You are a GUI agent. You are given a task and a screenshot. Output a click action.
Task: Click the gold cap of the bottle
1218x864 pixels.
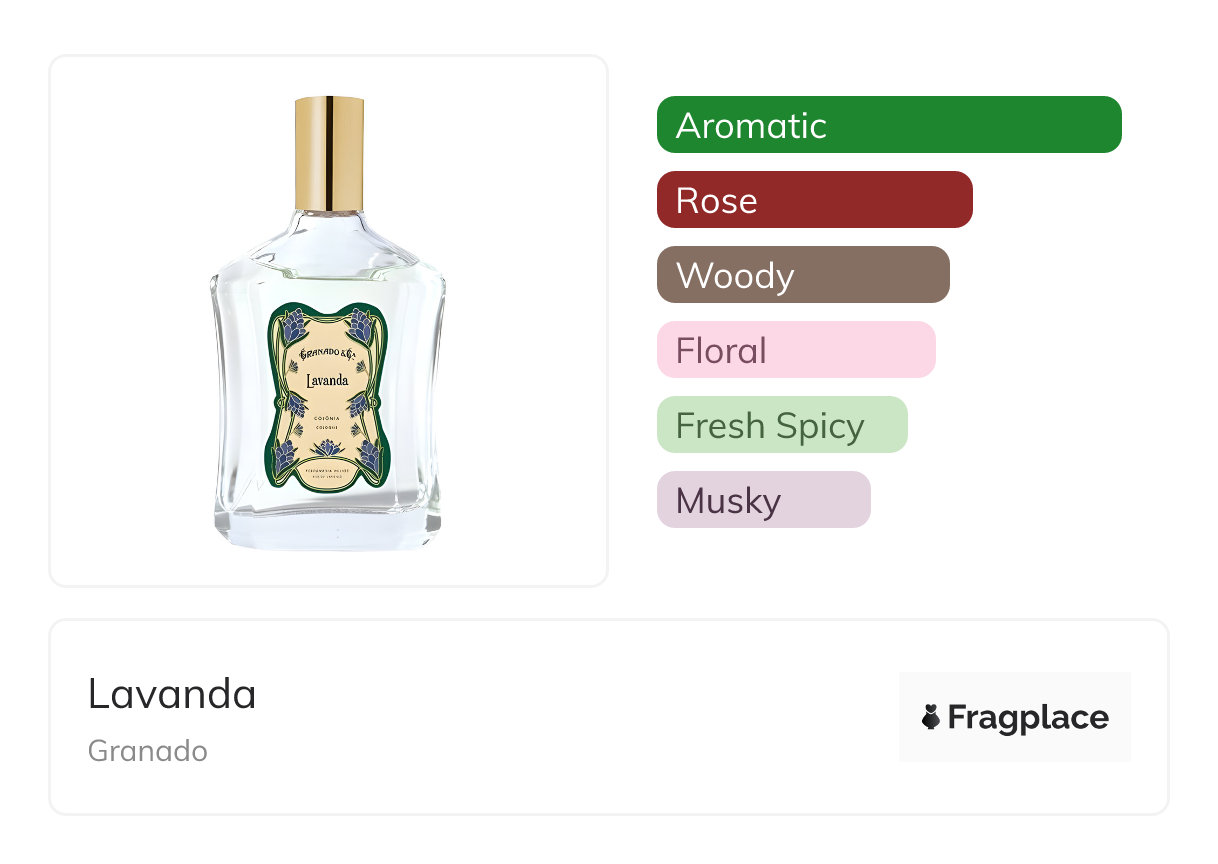(329, 153)
